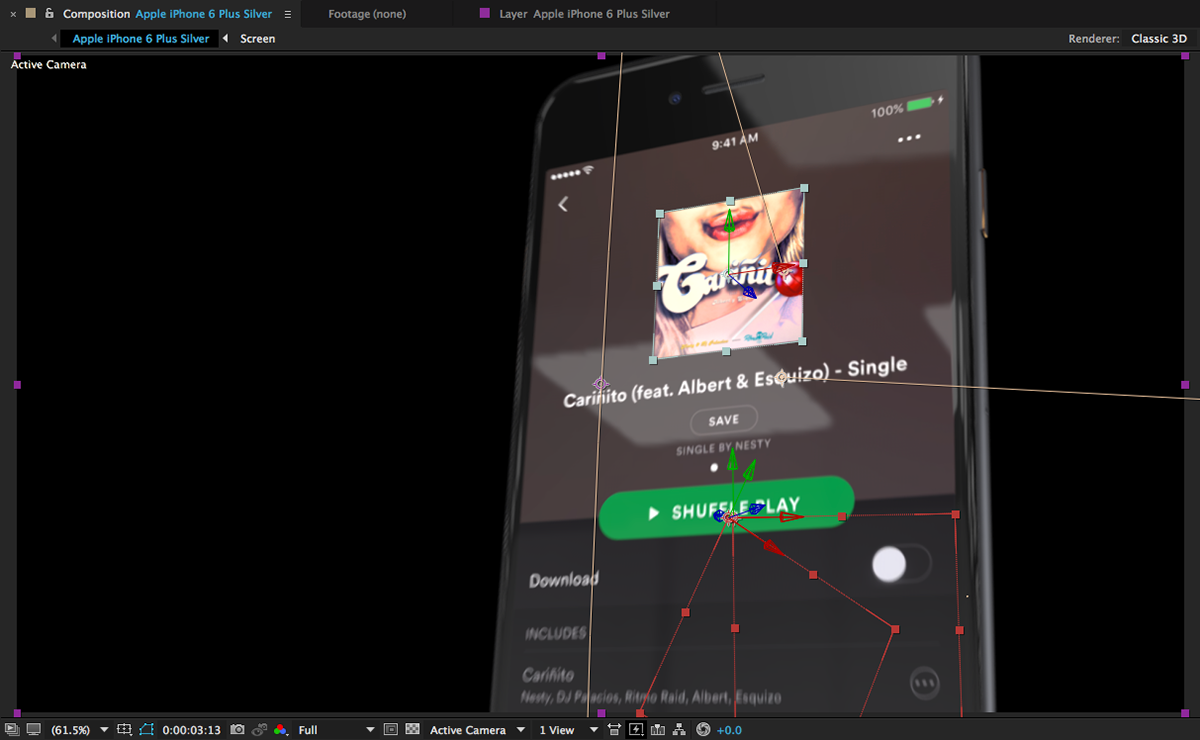Switch to the Composition Apple iPhone 6 Plus Silver tab
The image size is (1200, 740).
click(167, 14)
